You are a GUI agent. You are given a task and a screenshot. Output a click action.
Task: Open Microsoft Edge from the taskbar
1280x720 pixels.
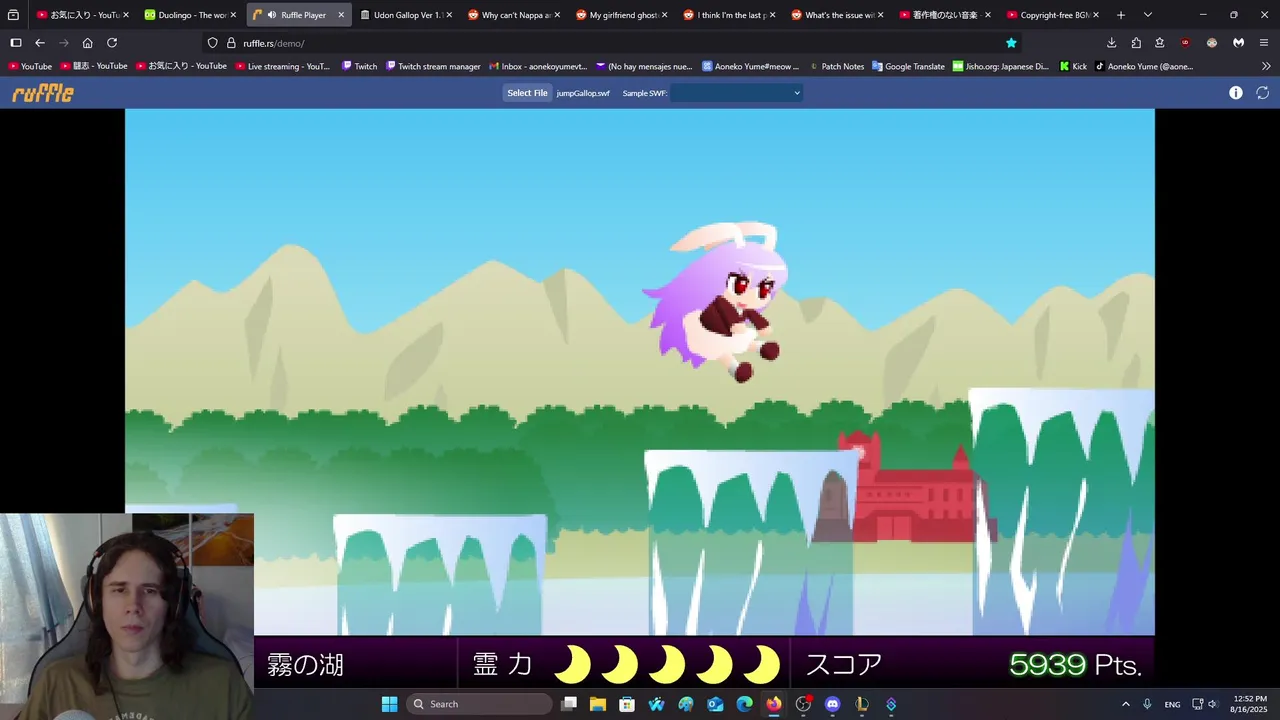tap(744, 704)
